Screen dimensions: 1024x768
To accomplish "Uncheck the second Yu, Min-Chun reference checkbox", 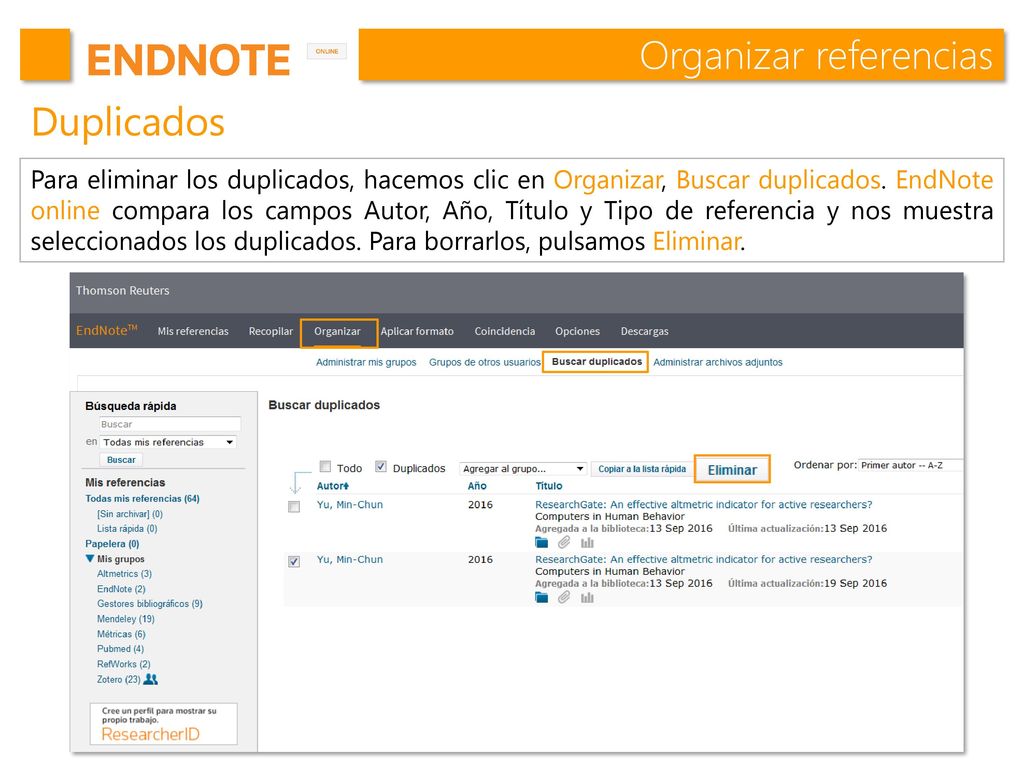I will tap(294, 562).
